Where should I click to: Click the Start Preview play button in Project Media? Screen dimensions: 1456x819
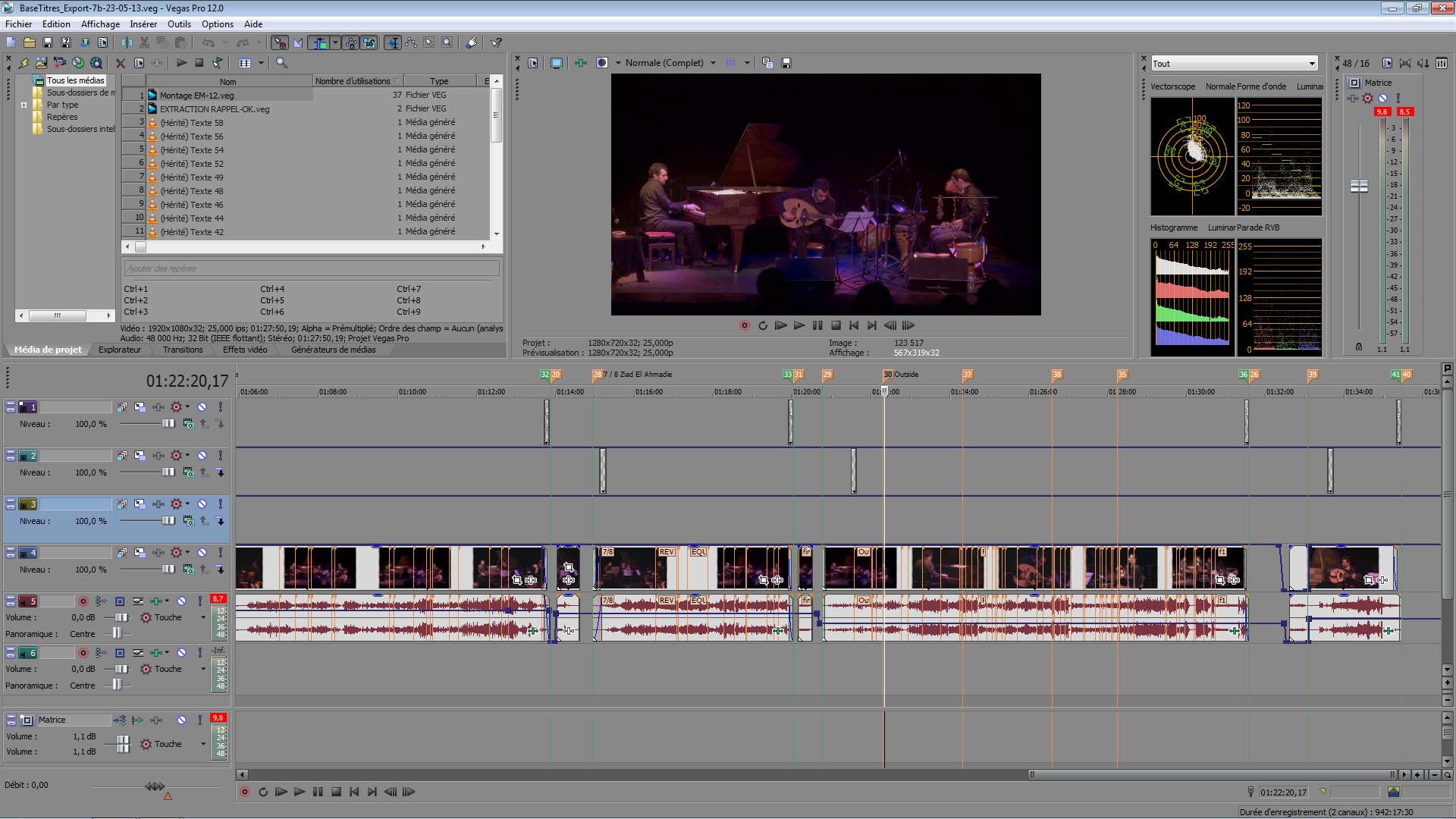point(182,63)
